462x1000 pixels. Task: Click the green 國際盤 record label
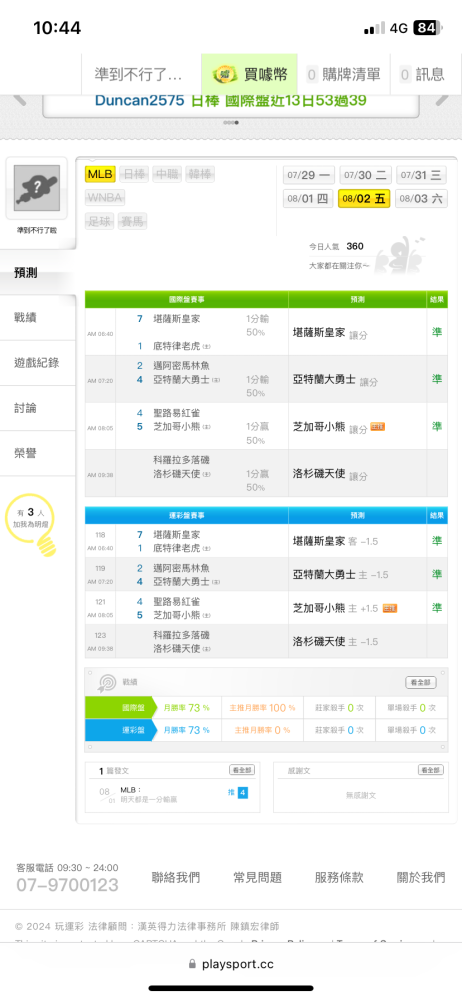click(119, 707)
